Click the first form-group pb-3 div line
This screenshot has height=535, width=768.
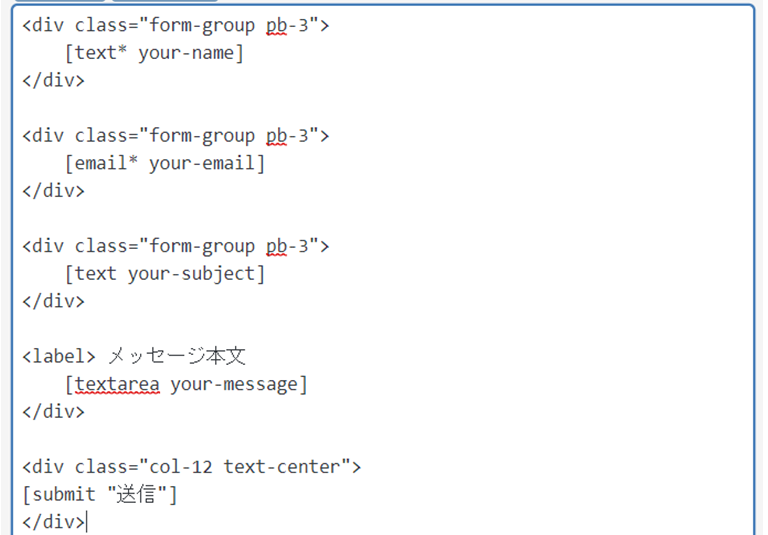(176, 25)
